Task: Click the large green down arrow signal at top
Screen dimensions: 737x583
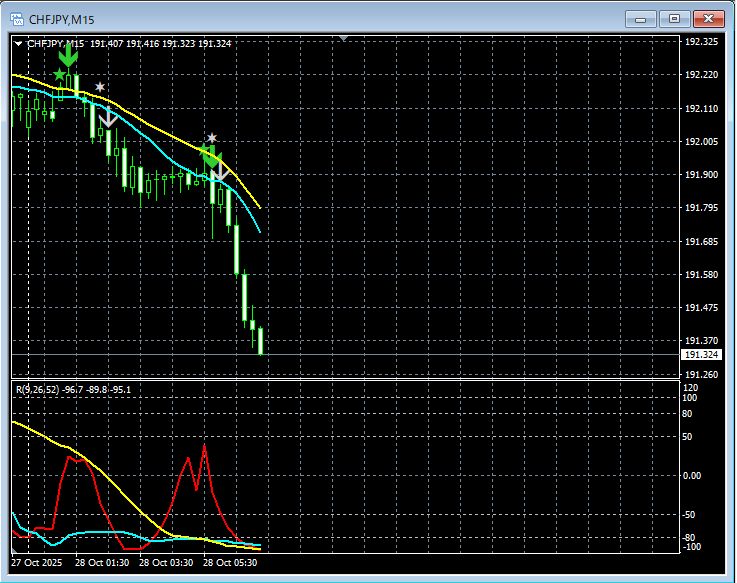Action: [x=68, y=55]
